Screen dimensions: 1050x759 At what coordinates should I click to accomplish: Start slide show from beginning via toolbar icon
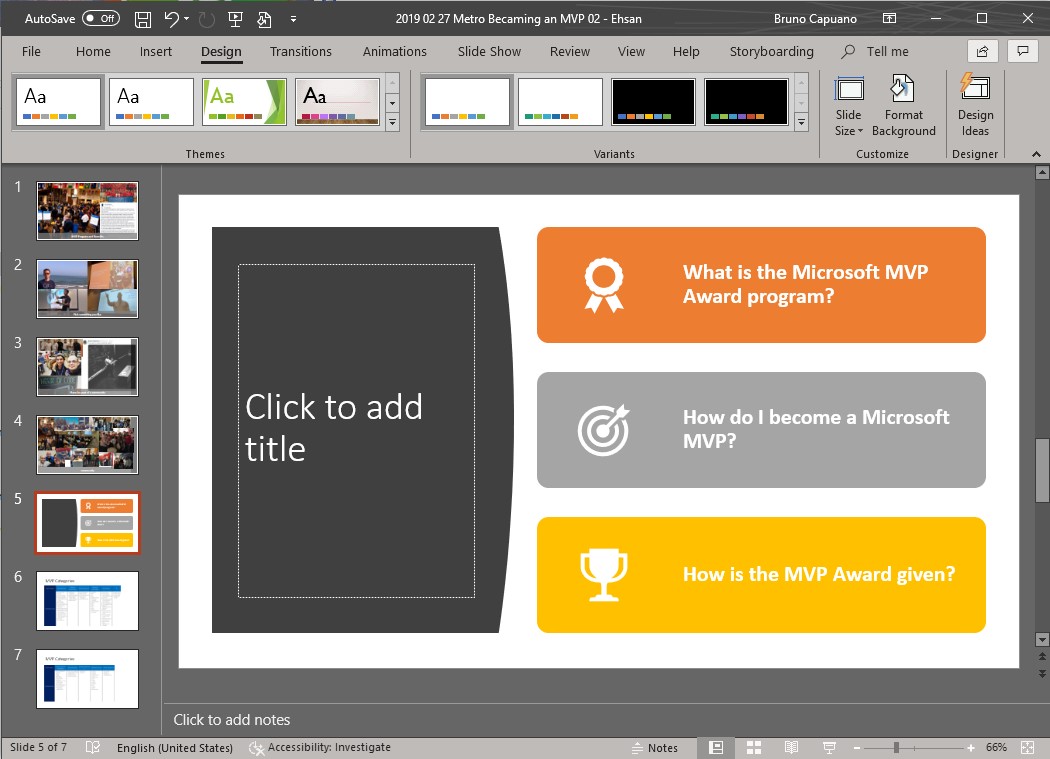pyautogui.click(x=234, y=18)
